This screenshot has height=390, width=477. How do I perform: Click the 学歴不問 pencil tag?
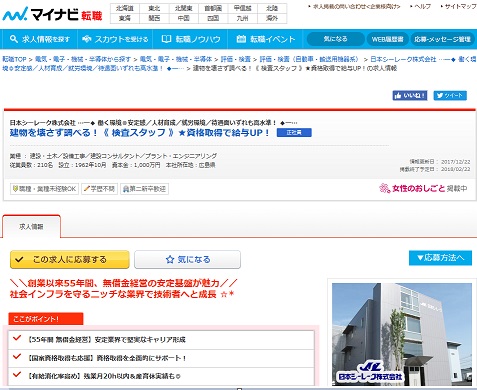[99, 189]
